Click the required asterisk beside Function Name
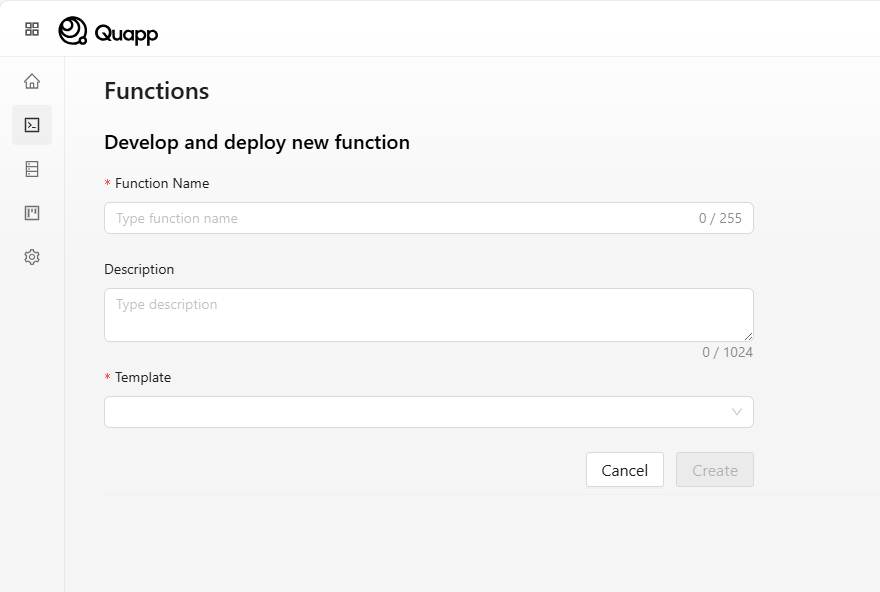The width and height of the screenshot is (880, 592). (107, 183)
